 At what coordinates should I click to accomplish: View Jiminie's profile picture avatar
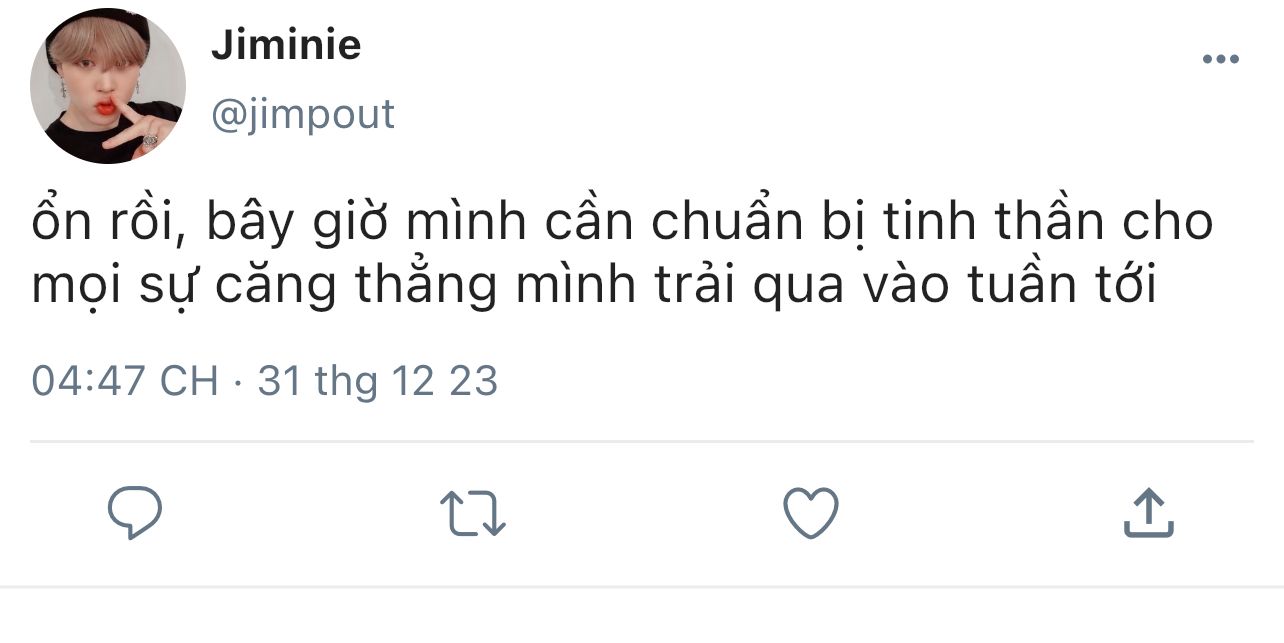108,86
